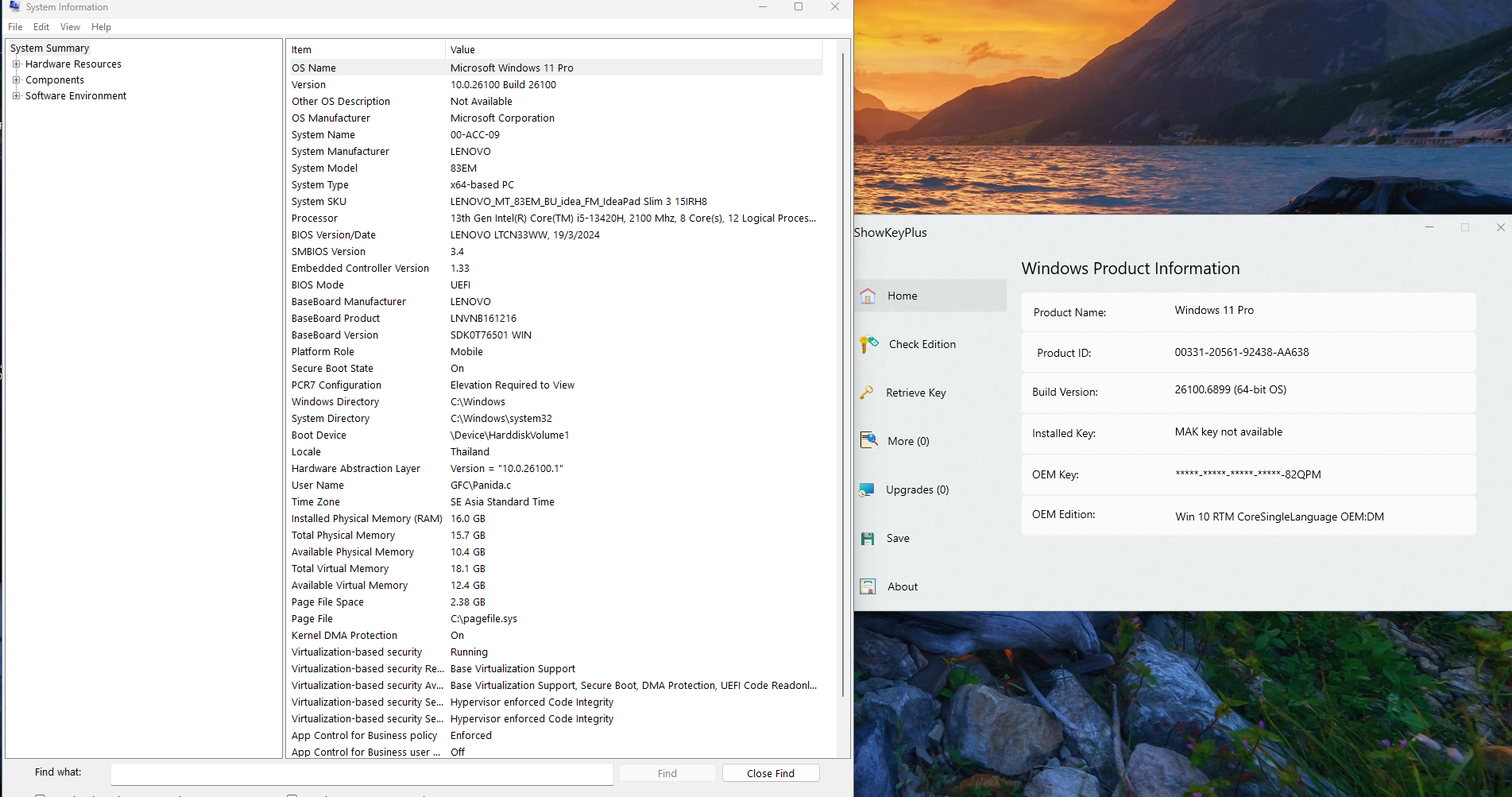The height and width of the screenshot is (797, 1512).
Task: Click the Home icon in ShowKeyPlus
Action: point(868,296)
